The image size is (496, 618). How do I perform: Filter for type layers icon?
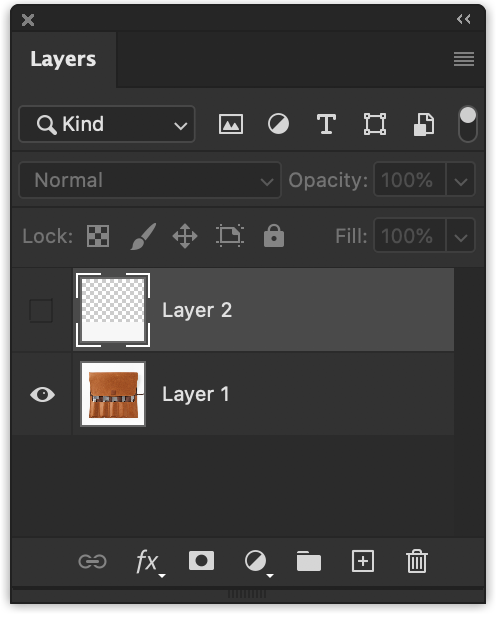(x=326, y=124)
